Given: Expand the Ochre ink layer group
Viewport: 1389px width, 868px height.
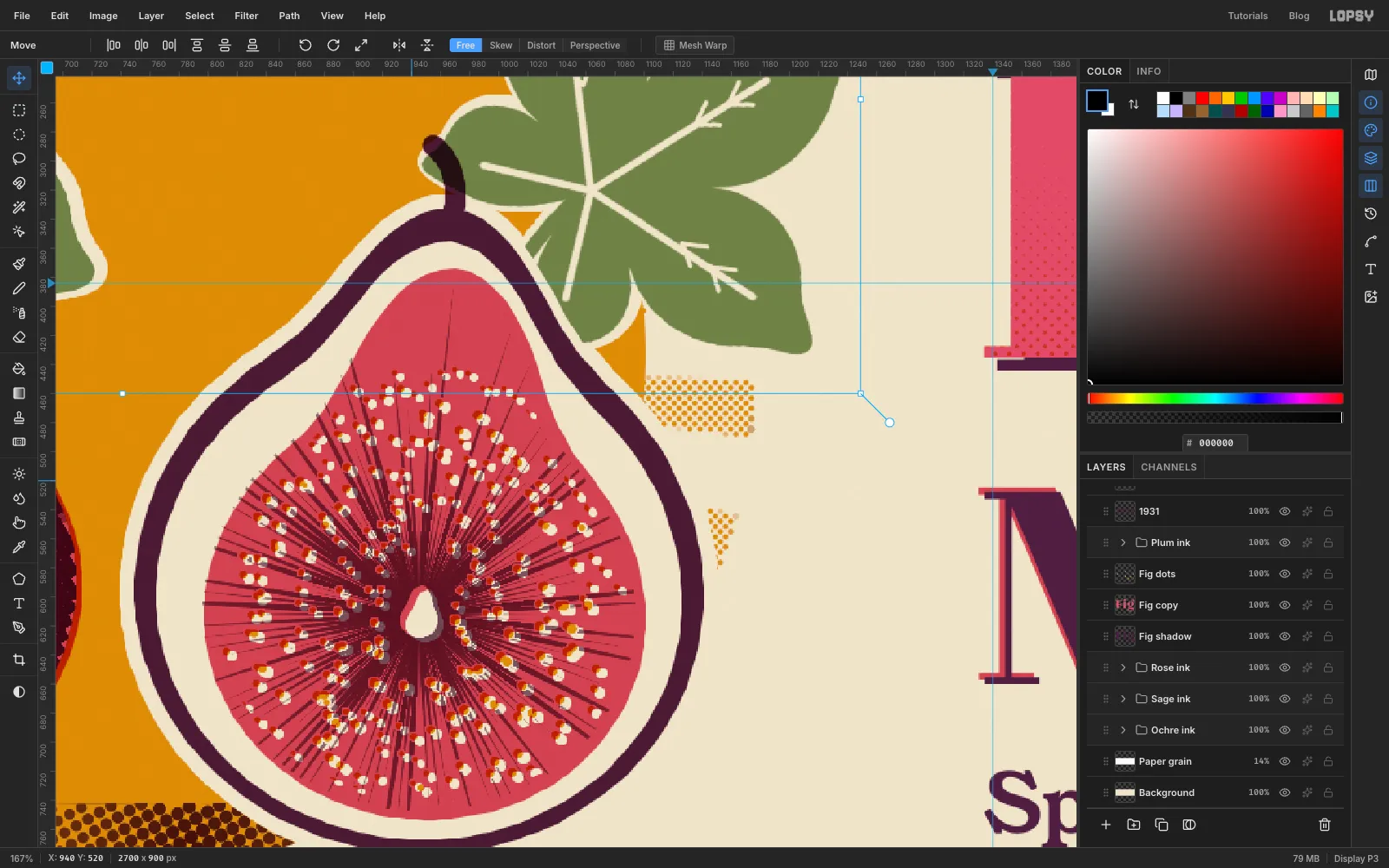Looking at the screenshot, I should (x=1123, y=730).
